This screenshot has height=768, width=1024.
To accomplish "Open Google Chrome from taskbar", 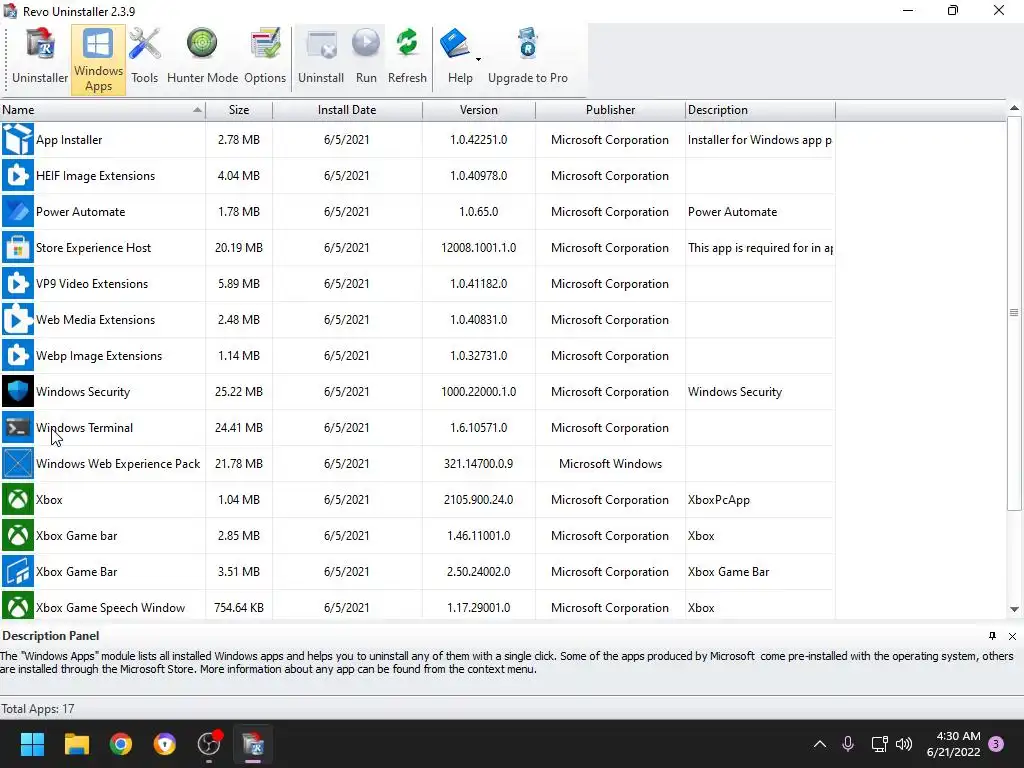I will click(x=121, y=744).
